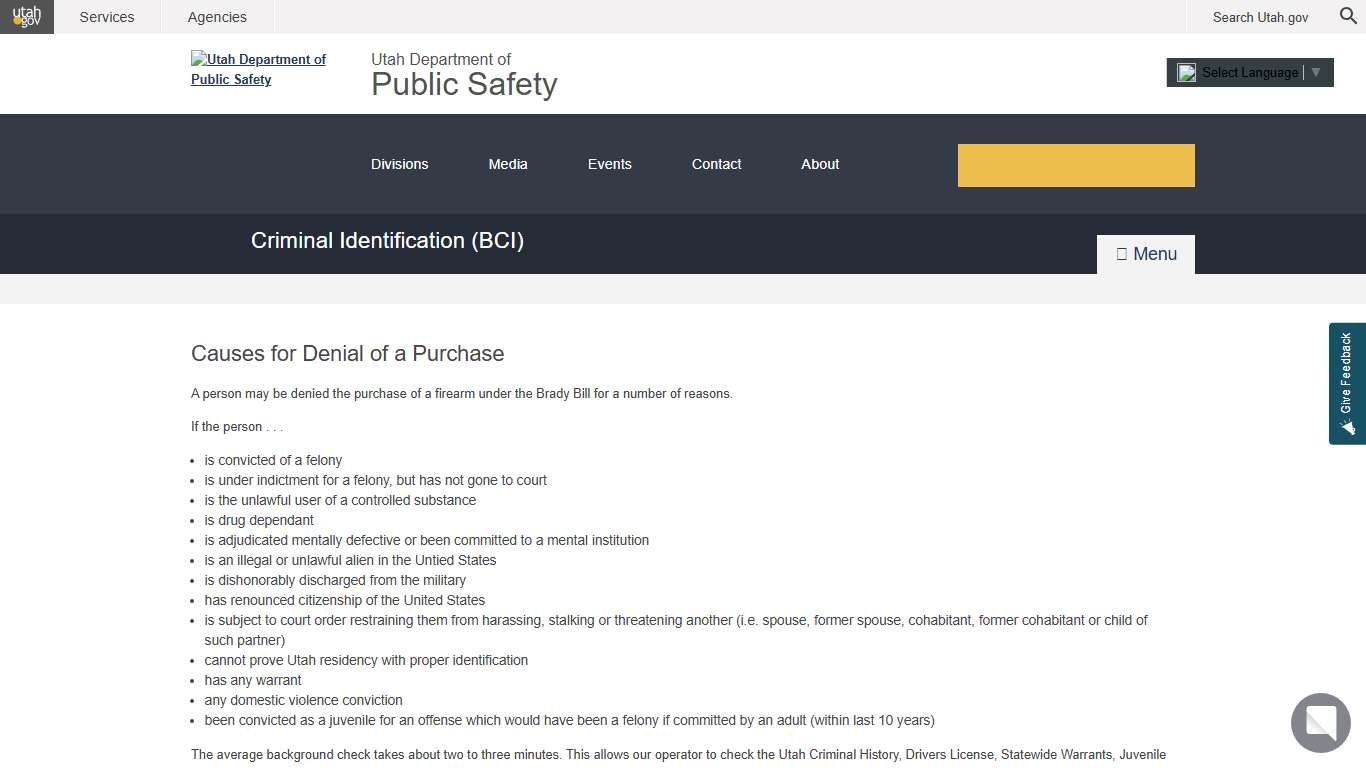Select the Services menu item

(x=106, y=16)
